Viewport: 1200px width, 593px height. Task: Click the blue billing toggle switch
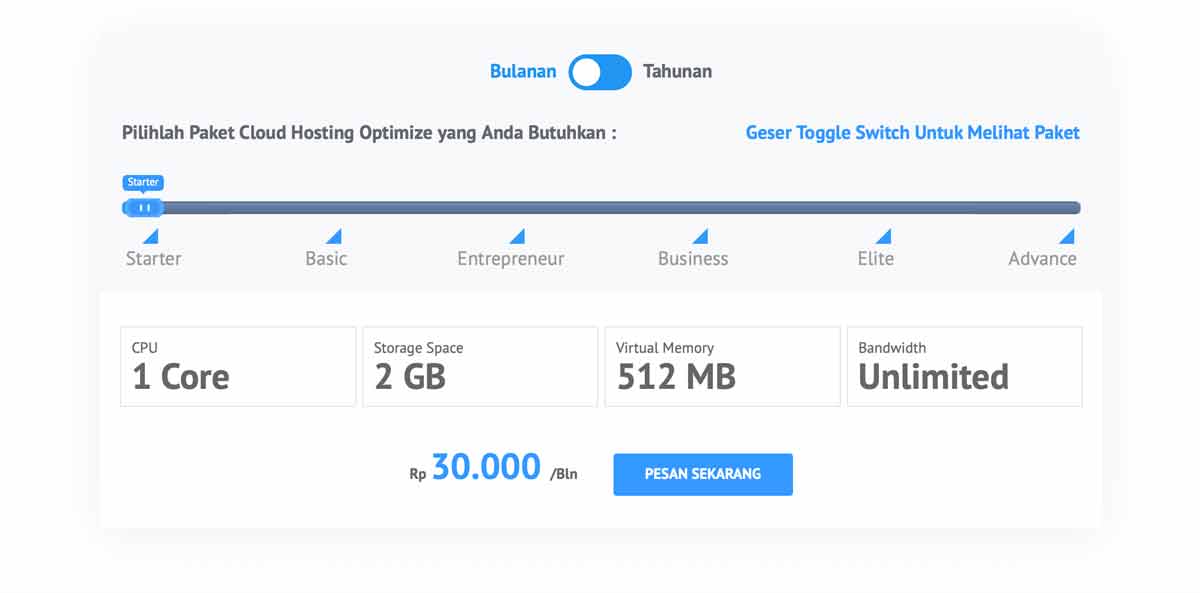(x=599, y=72)
